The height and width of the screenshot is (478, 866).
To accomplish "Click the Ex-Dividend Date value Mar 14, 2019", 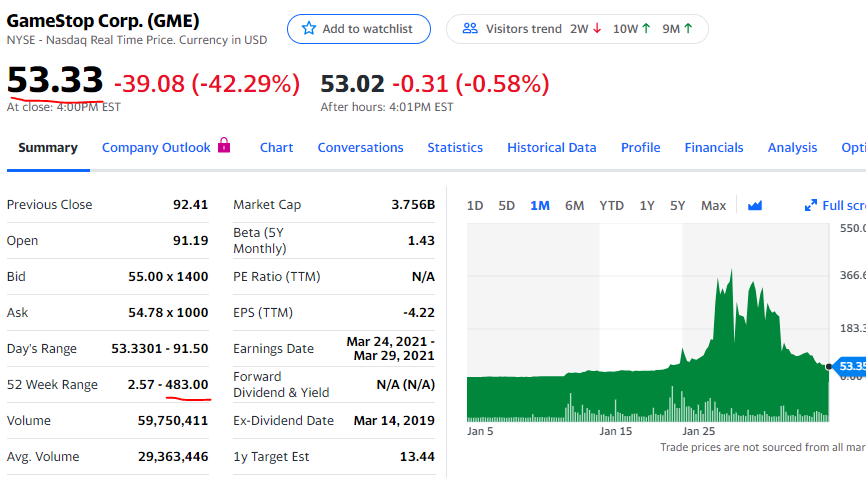I will pyautogui.click(x=394, y=421).
